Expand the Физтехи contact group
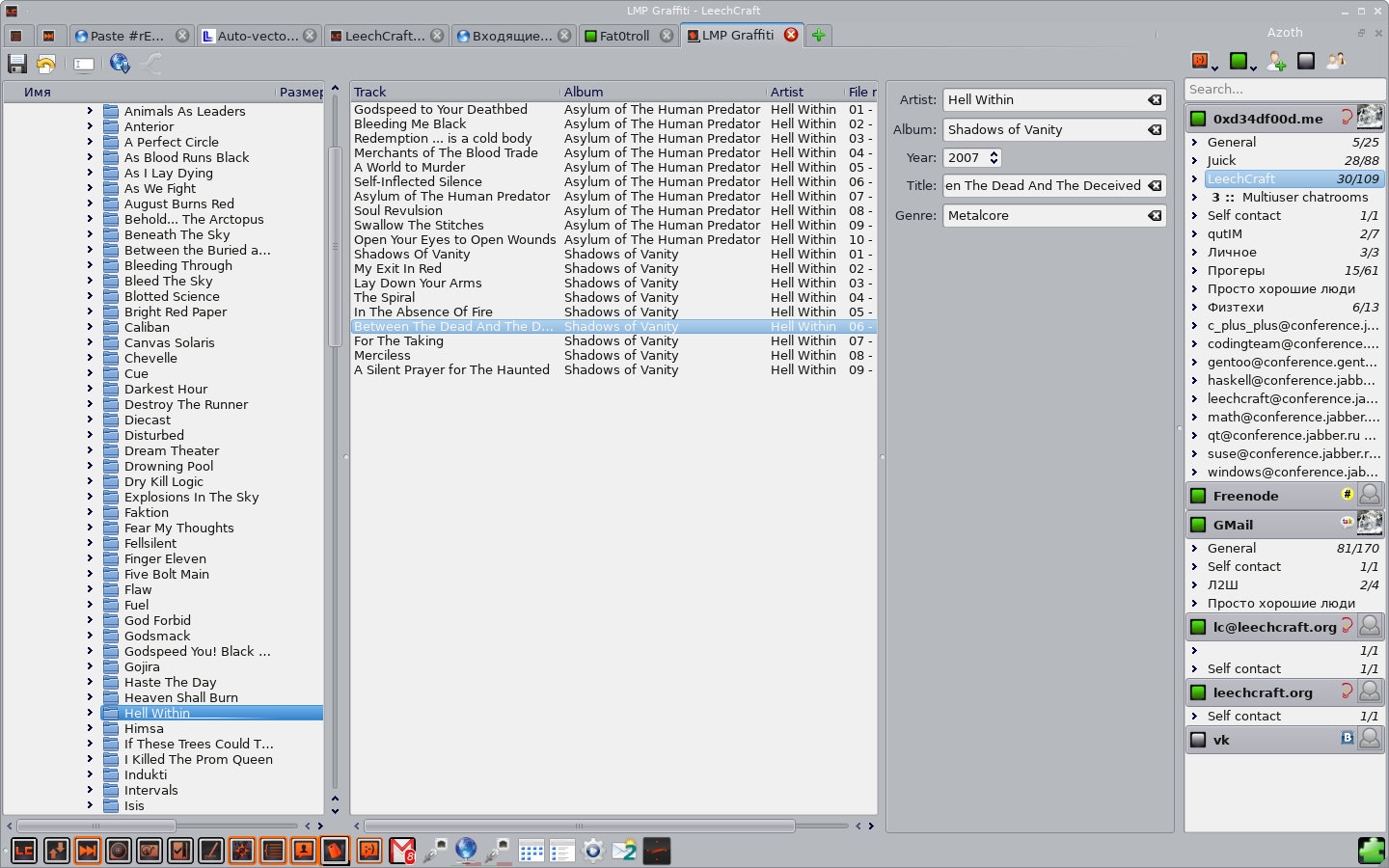The image size is (1389, 868). click(x=1194, y=307)
